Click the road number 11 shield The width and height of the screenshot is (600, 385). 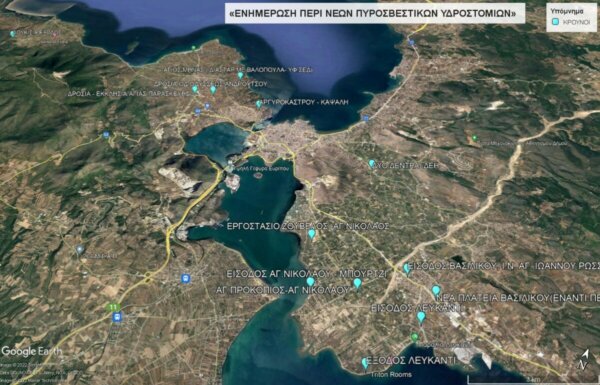click(x=113, y=307)
